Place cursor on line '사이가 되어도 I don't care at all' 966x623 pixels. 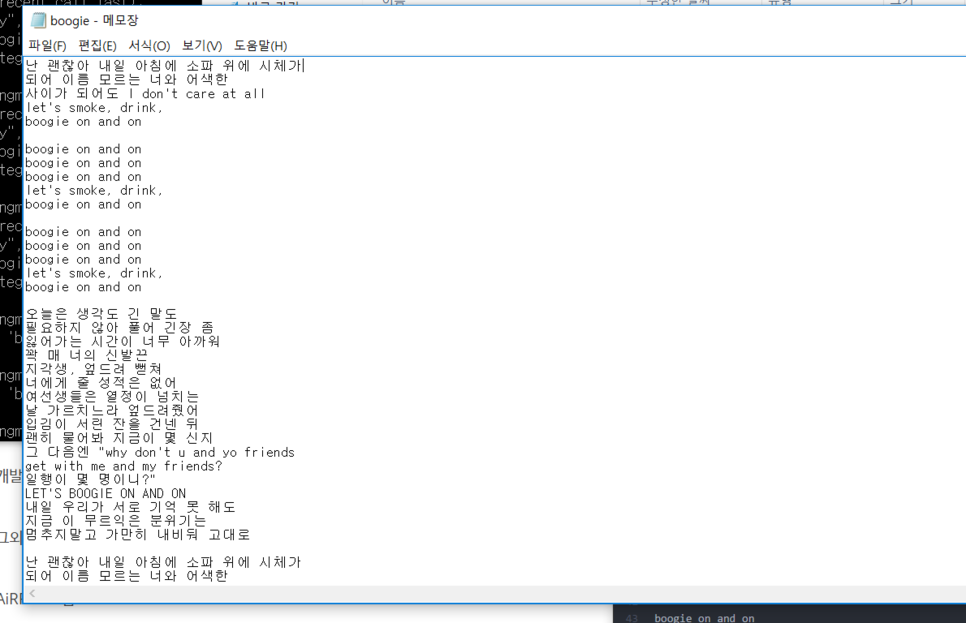145,94
